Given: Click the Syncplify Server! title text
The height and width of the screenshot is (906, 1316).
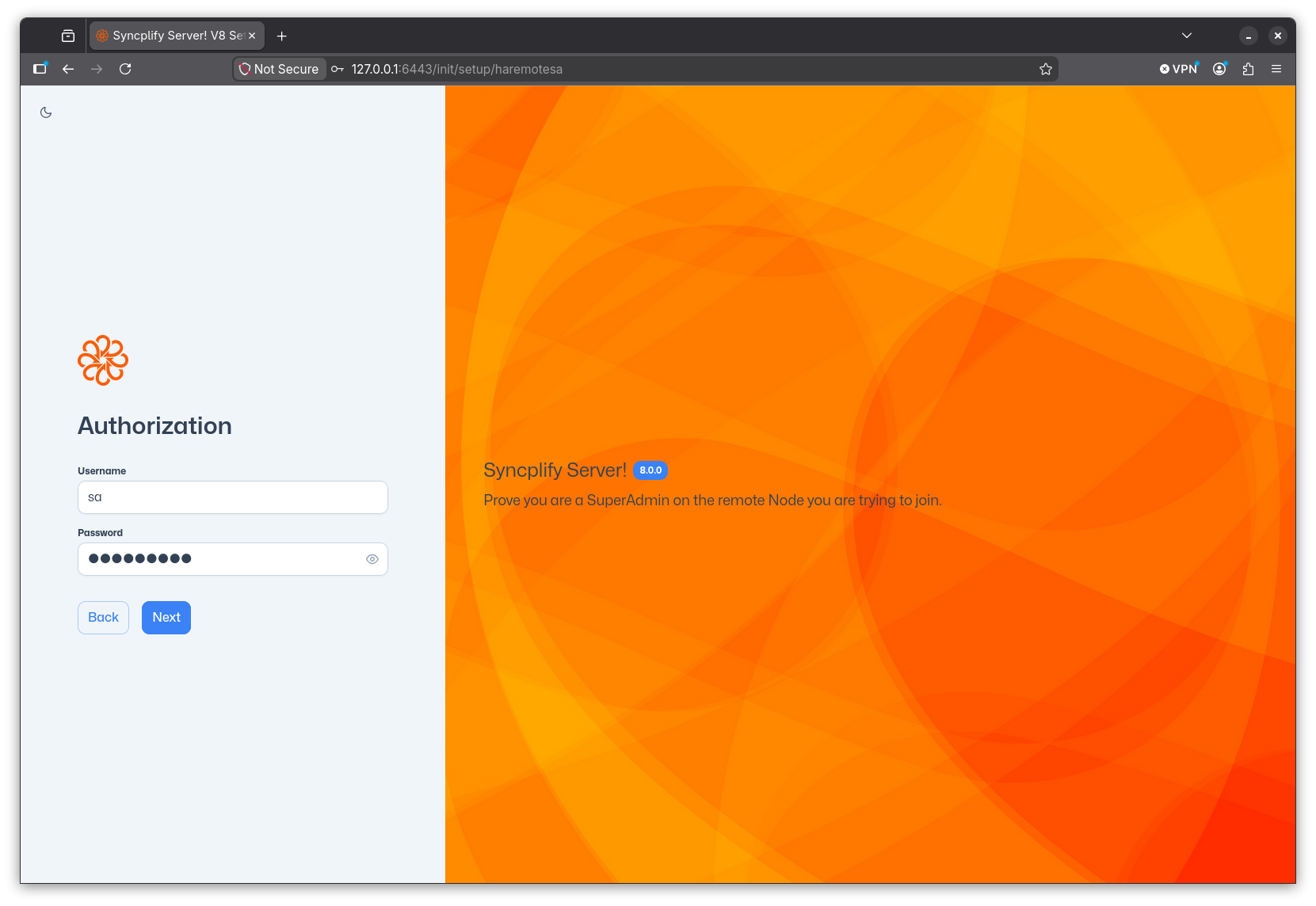Looking at the screenshot, I should [x=555, y=470].
